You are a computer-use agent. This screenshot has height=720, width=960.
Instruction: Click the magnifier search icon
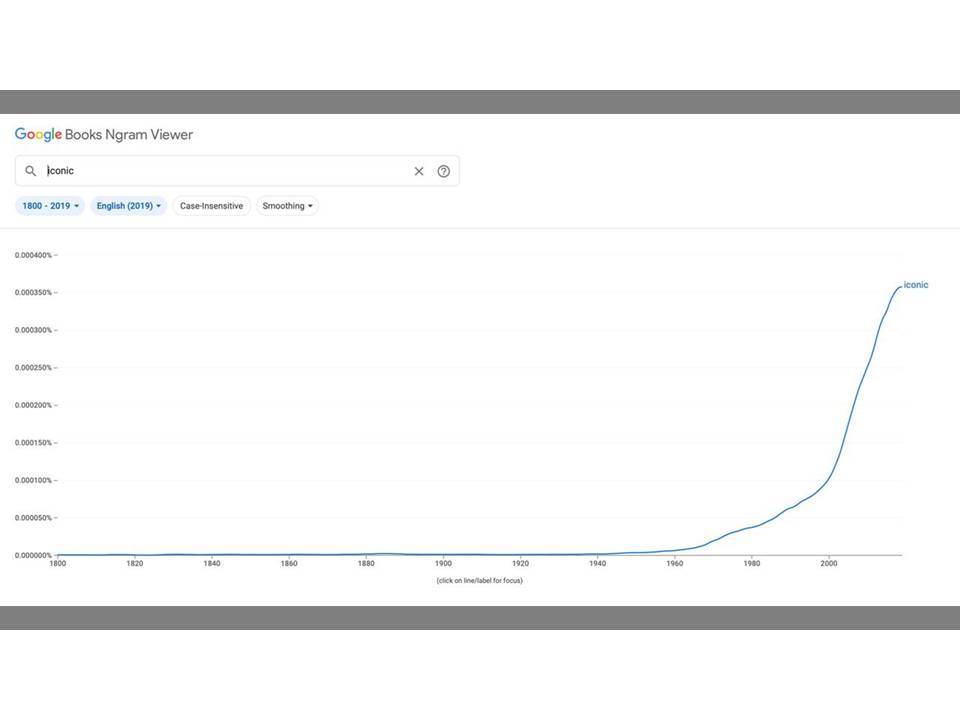click(x=31, y=171)
